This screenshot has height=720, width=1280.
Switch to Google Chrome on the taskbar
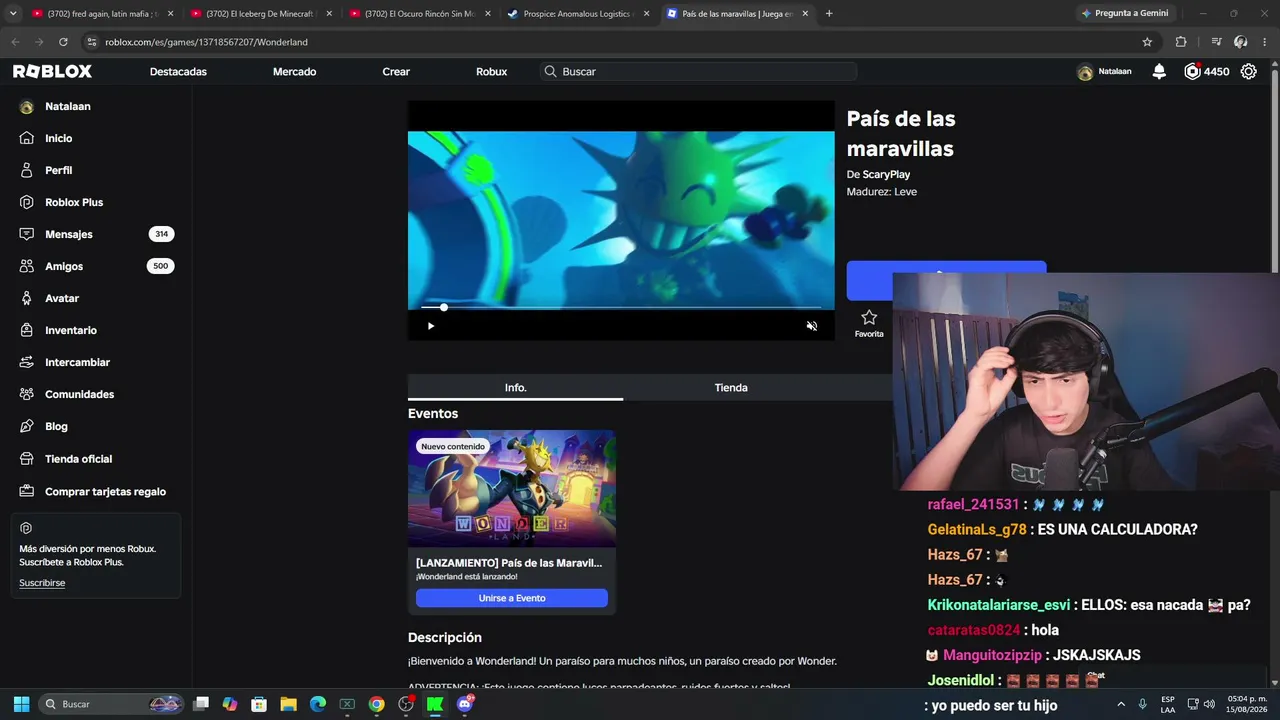pyautogui.click(x=376, y=704)
